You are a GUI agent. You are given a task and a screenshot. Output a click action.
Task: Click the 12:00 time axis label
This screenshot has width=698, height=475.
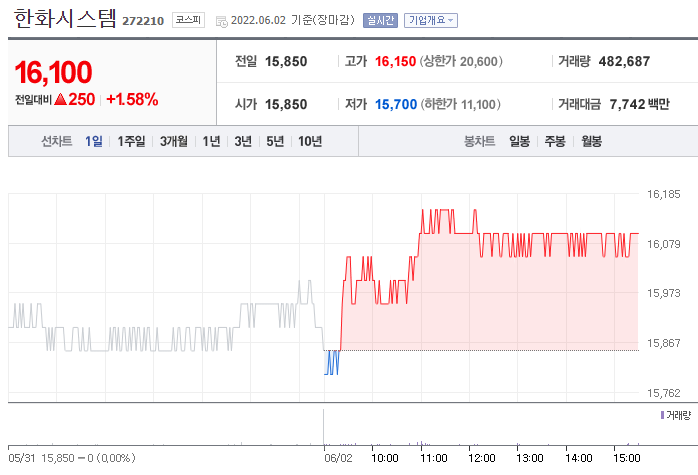482,458
